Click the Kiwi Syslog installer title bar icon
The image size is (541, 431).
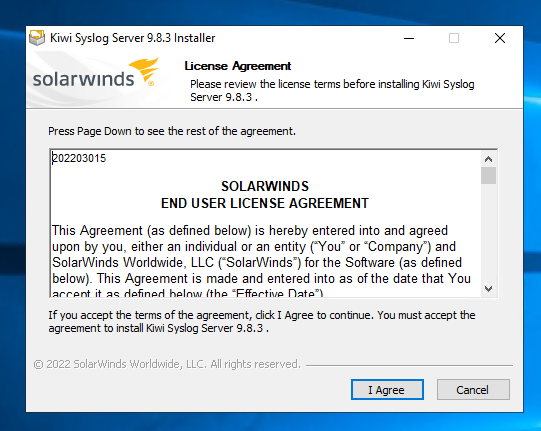coord(37,38)
